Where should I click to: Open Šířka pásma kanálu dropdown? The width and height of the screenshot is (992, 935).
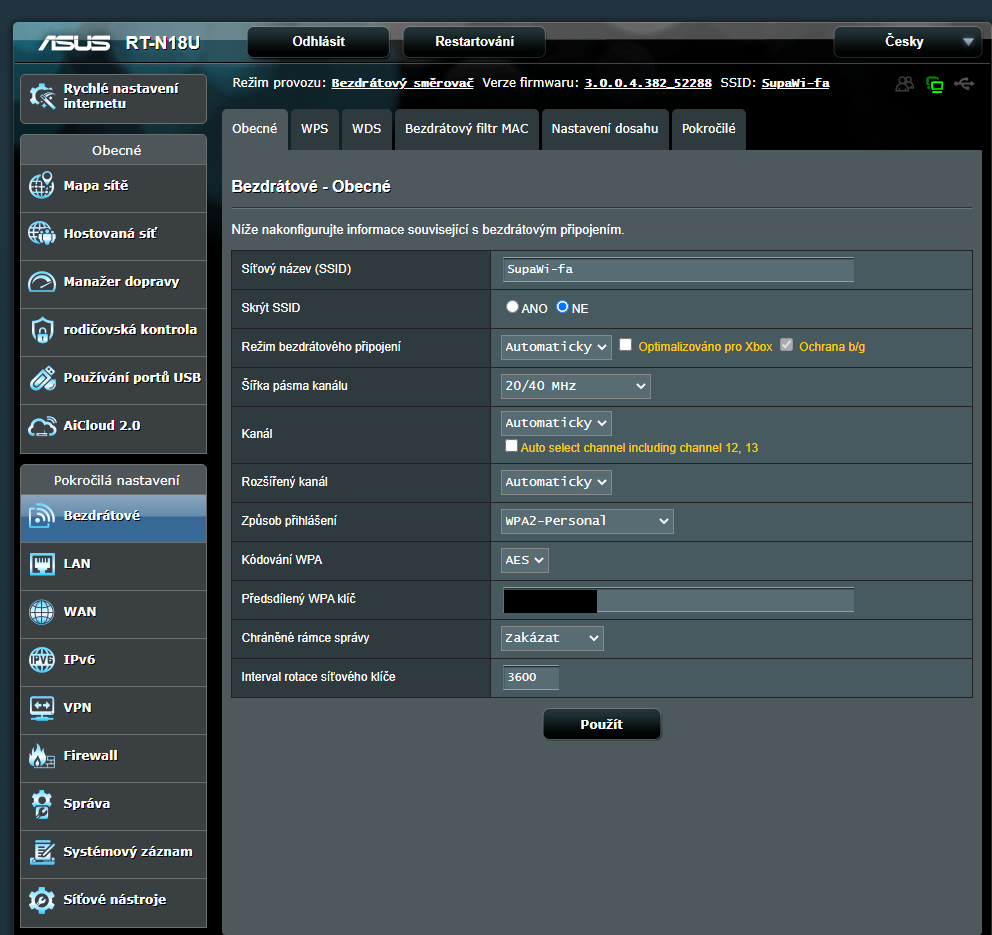click(x=575, y=386)
